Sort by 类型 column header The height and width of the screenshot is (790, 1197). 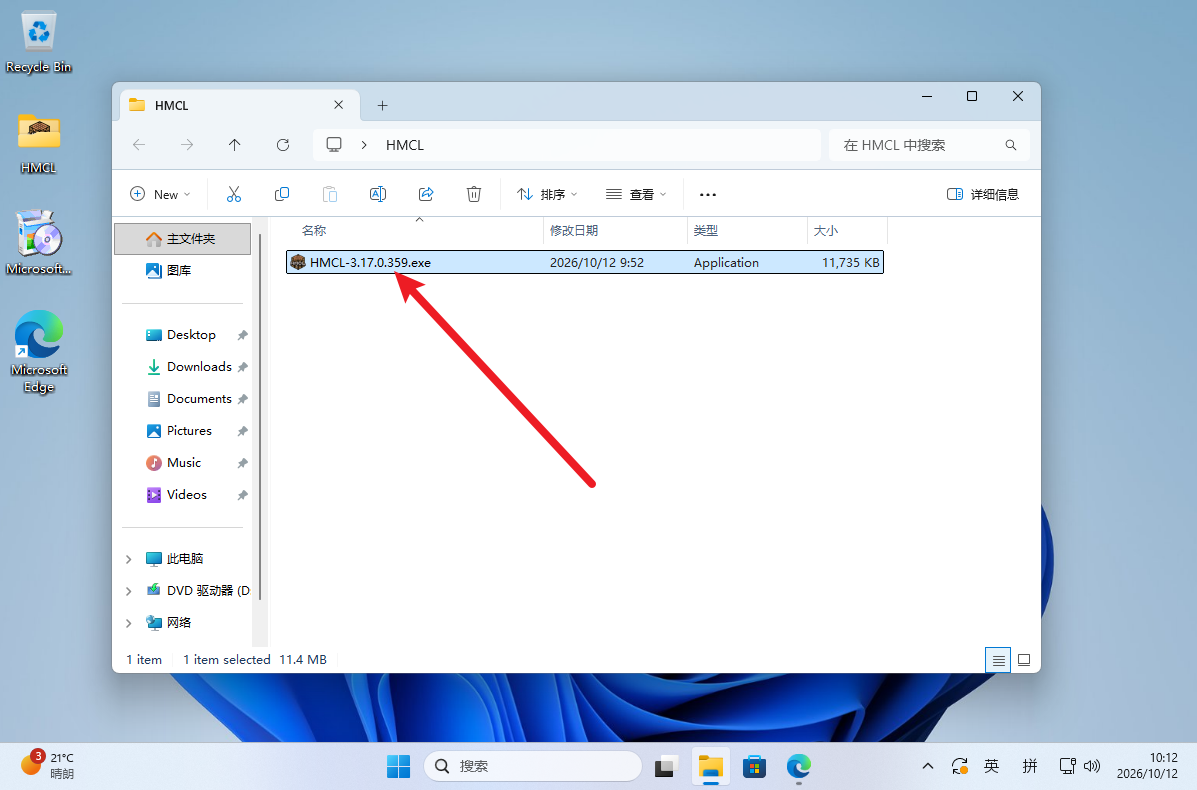[x=747, y=231]
